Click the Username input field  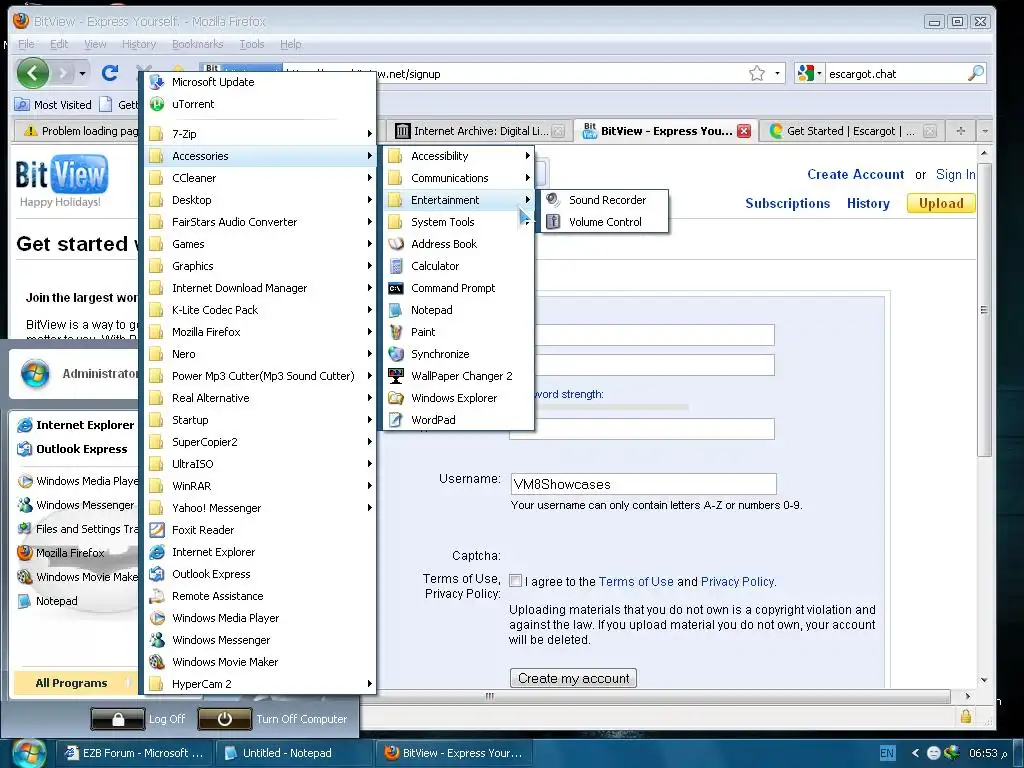(x=643, y=484)
